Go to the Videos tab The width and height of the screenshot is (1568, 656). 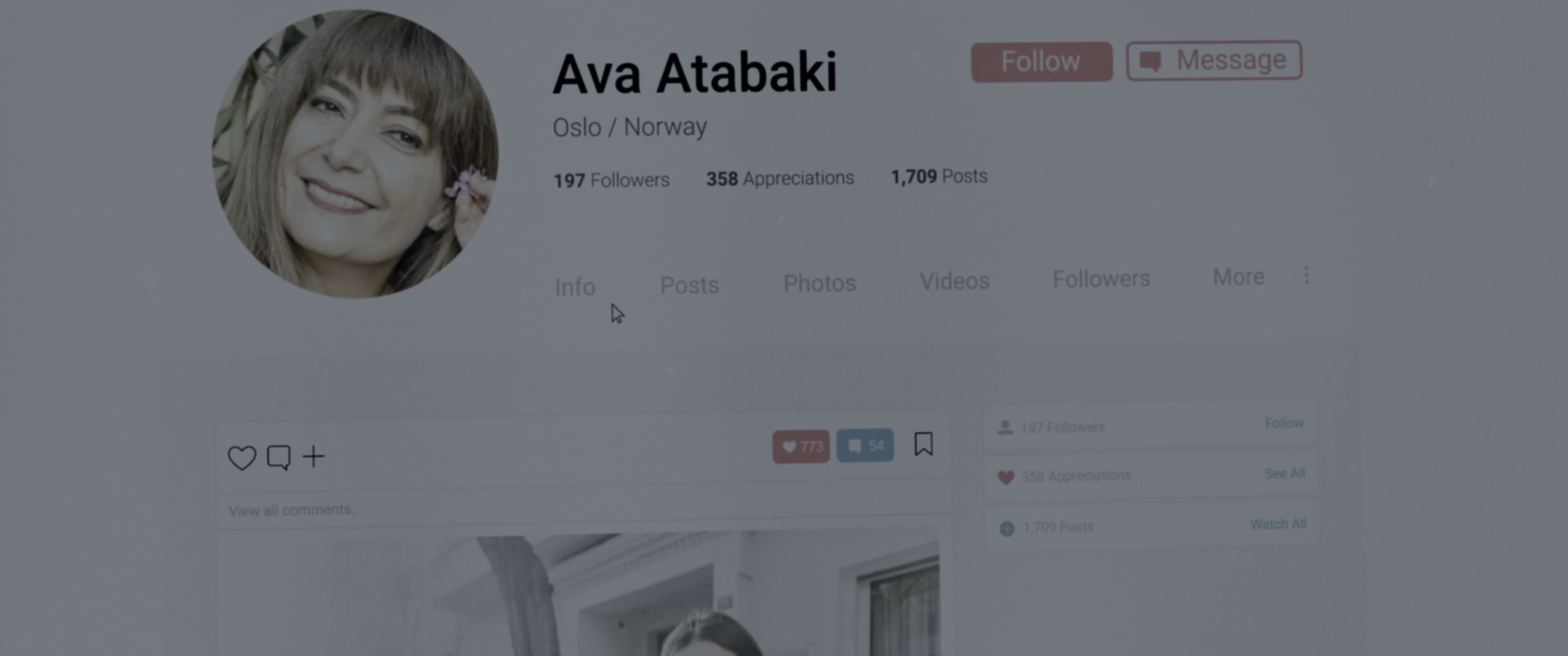(954, 281)
